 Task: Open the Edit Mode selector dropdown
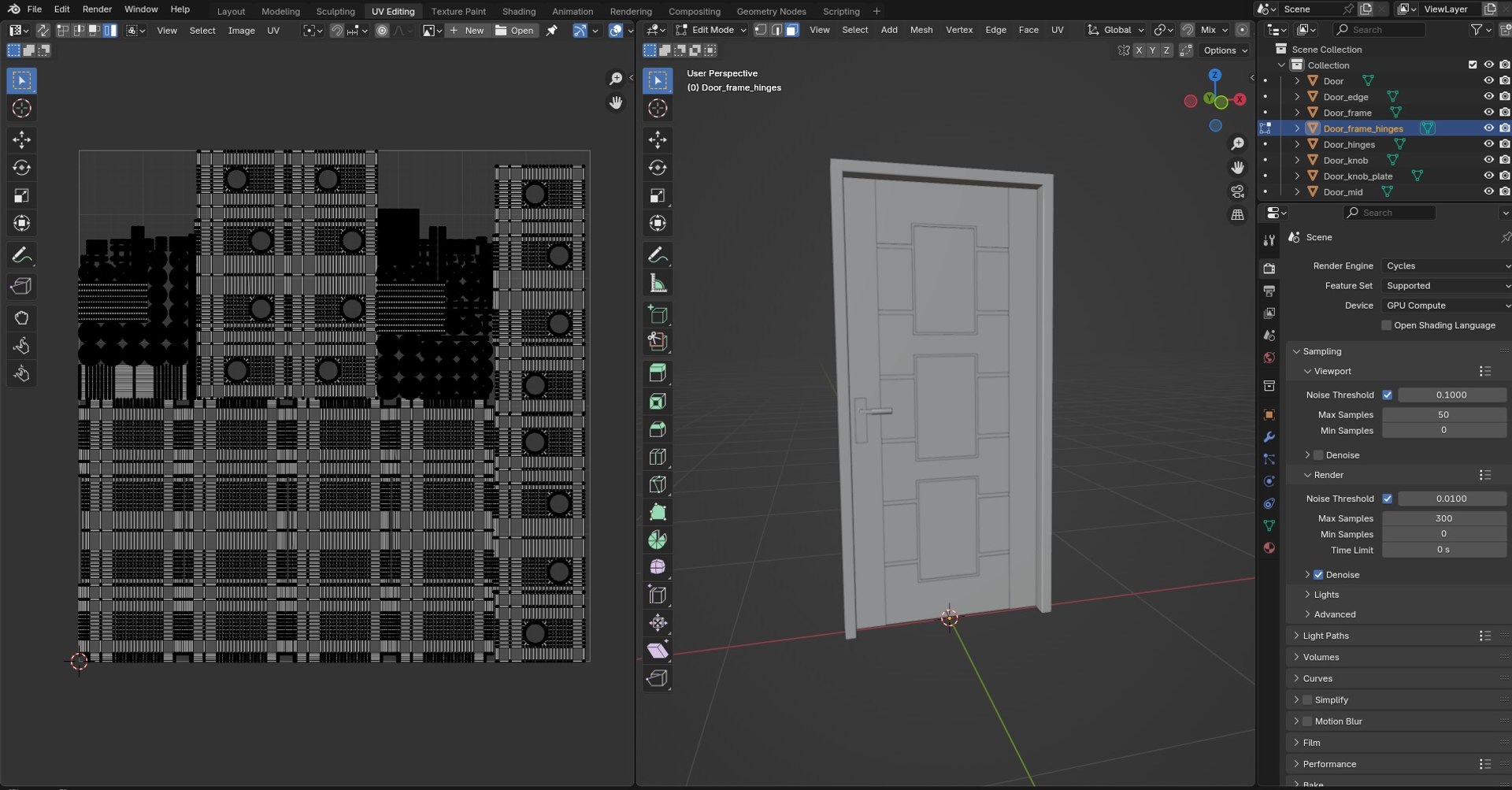click(711, 30)
